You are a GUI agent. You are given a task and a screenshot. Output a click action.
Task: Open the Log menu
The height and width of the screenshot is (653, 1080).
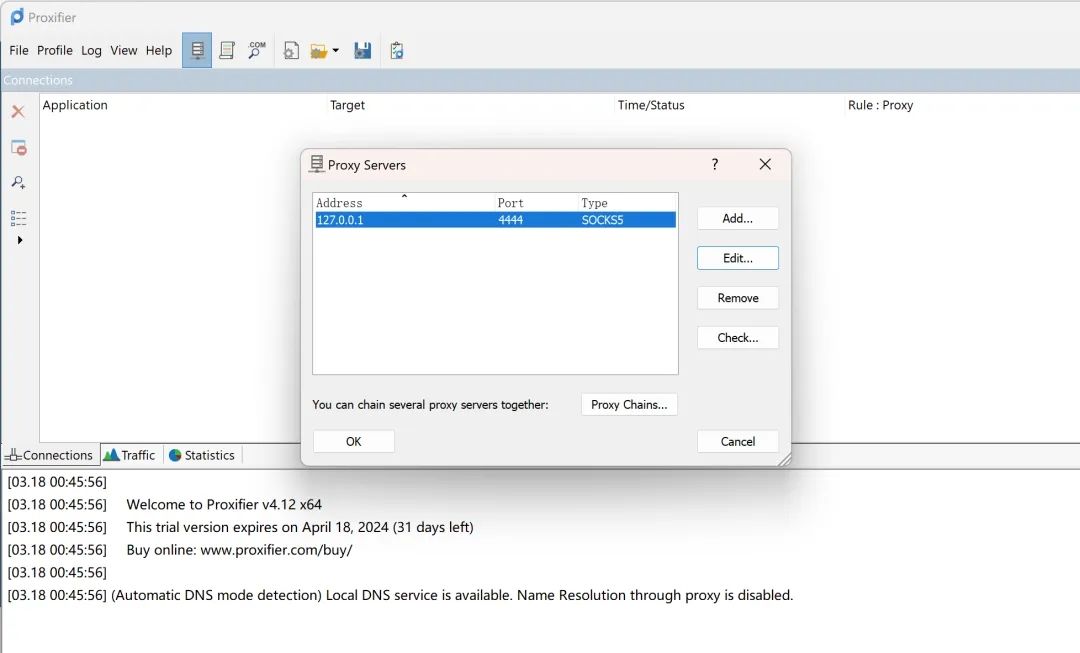pos(91,50)
